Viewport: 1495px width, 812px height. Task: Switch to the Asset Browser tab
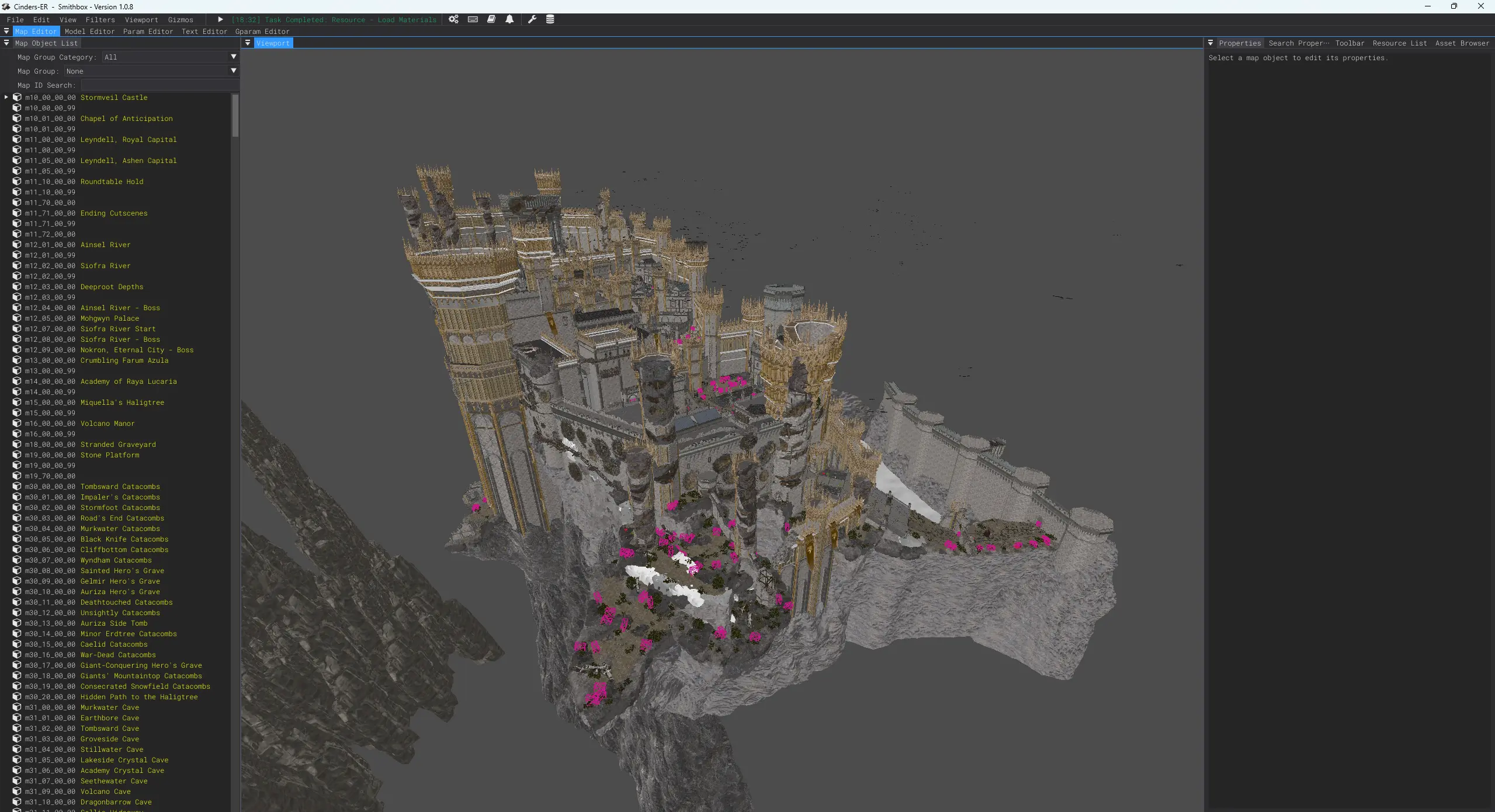pyautogui.click(x=1462, y=43)
